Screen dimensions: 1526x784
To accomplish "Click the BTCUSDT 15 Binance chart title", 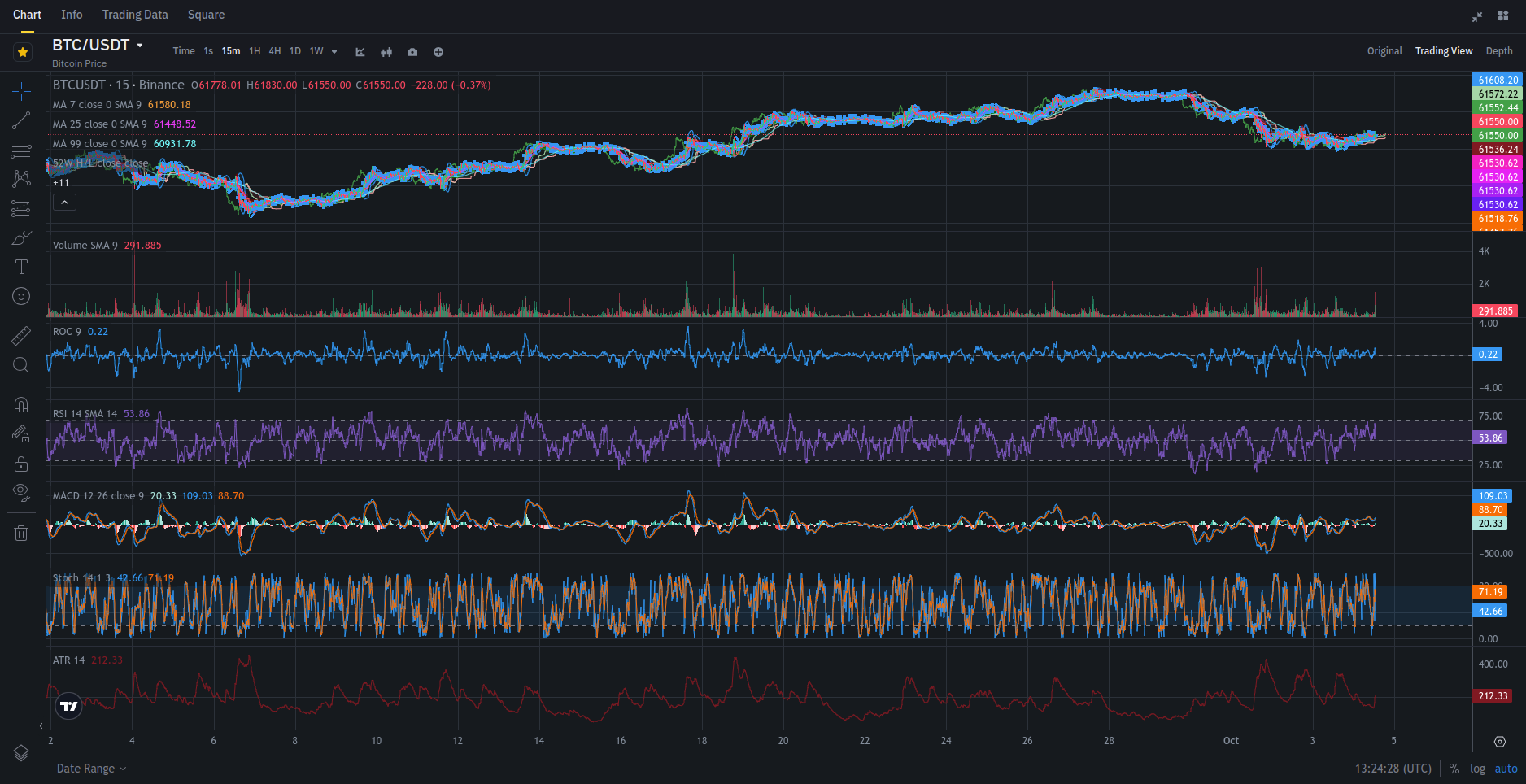I will [x=118, y=85].
